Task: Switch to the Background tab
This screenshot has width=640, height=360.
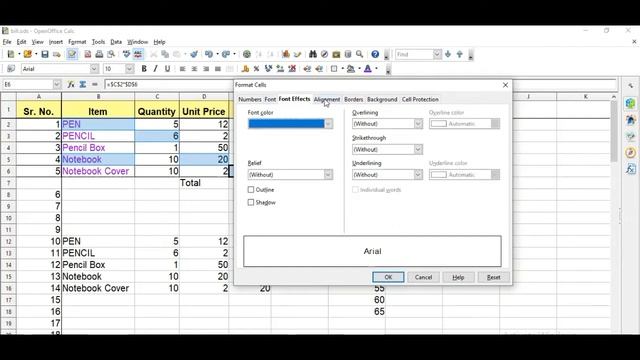Action: point(382,99)
